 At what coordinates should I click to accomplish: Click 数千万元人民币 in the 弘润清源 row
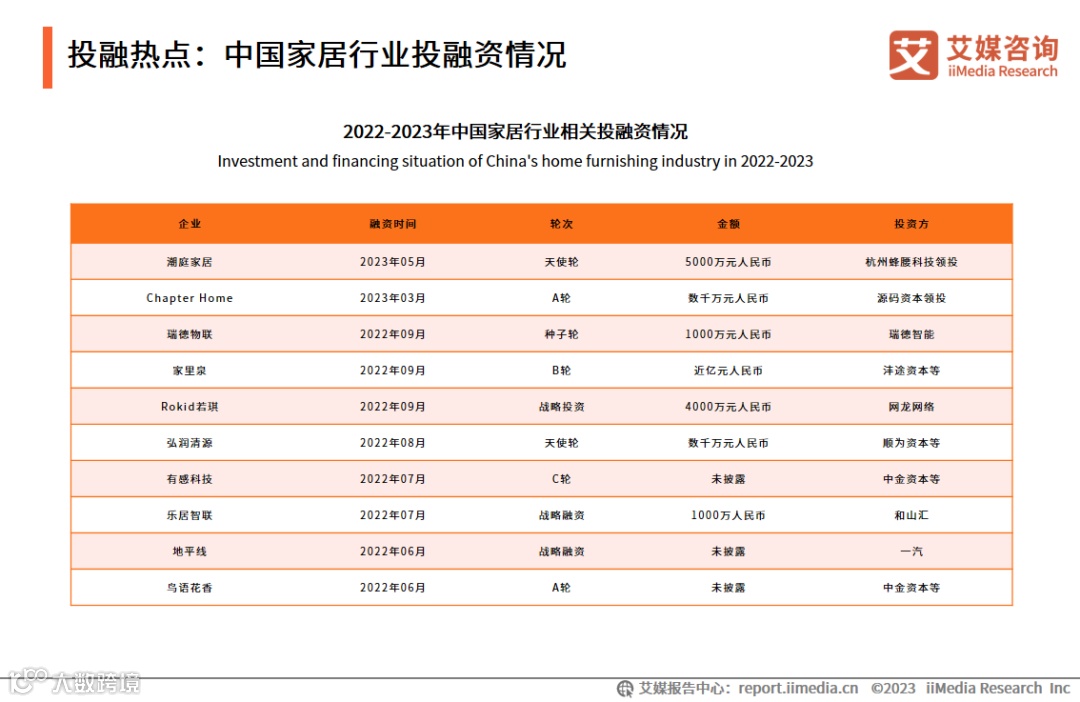[728, 443]
